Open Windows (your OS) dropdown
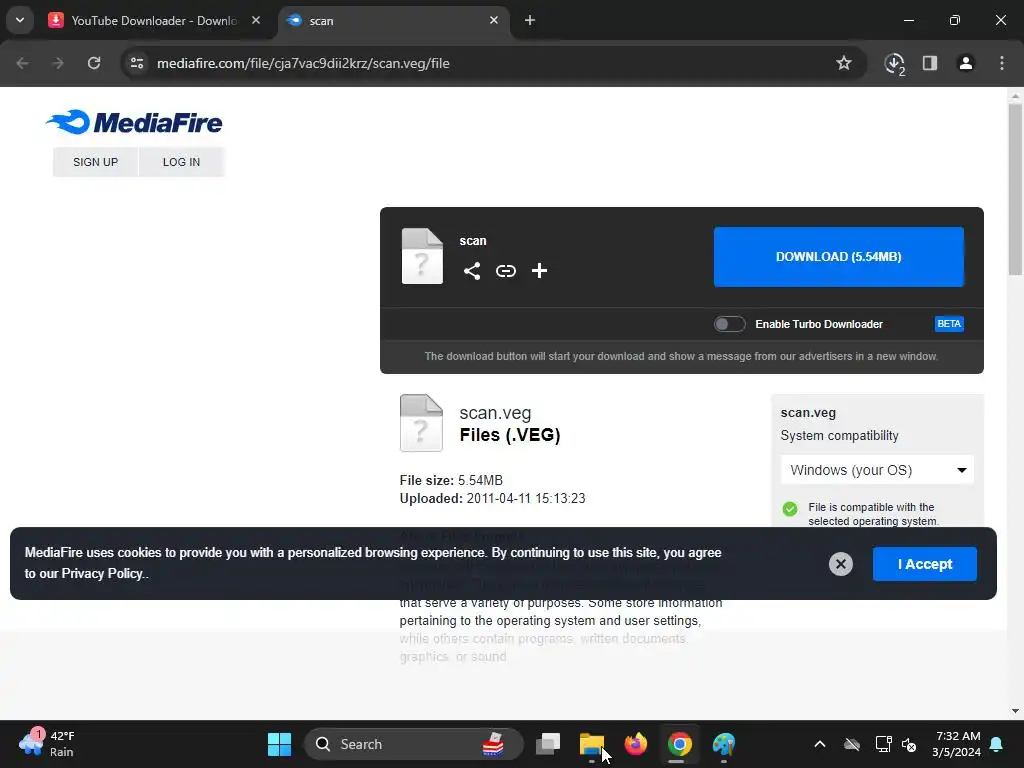This screenshot has width=1024, height=768. pos(877,470)
